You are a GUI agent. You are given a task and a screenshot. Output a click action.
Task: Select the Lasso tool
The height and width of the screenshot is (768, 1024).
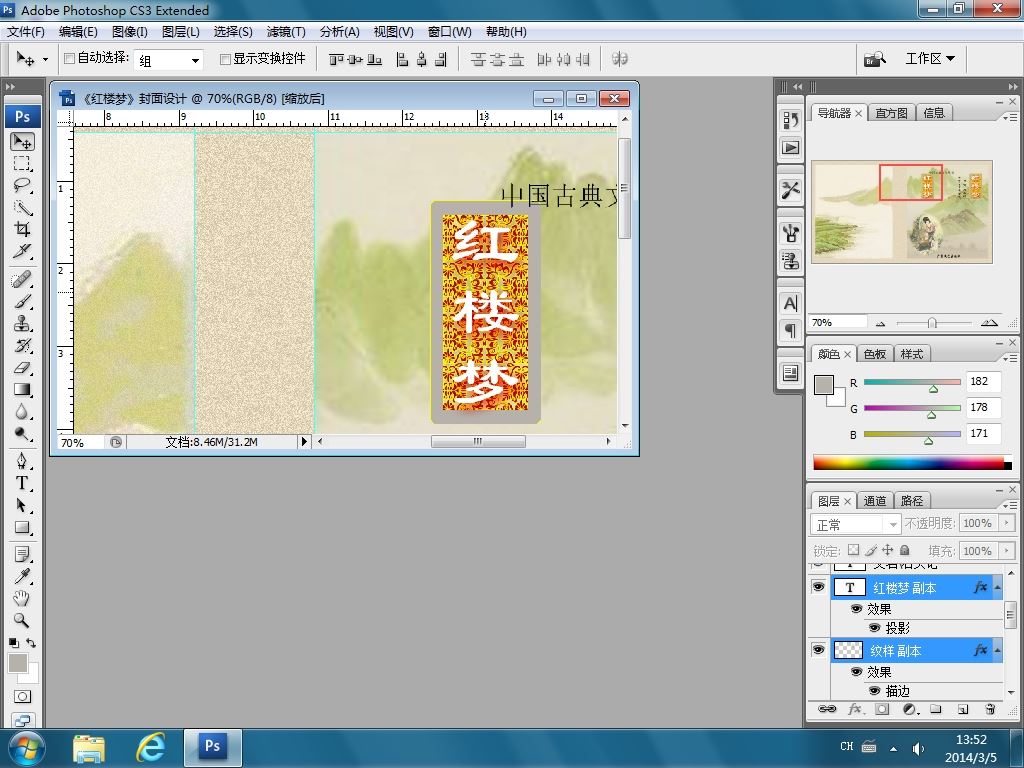pyautogui.click(x=22, y=185)
